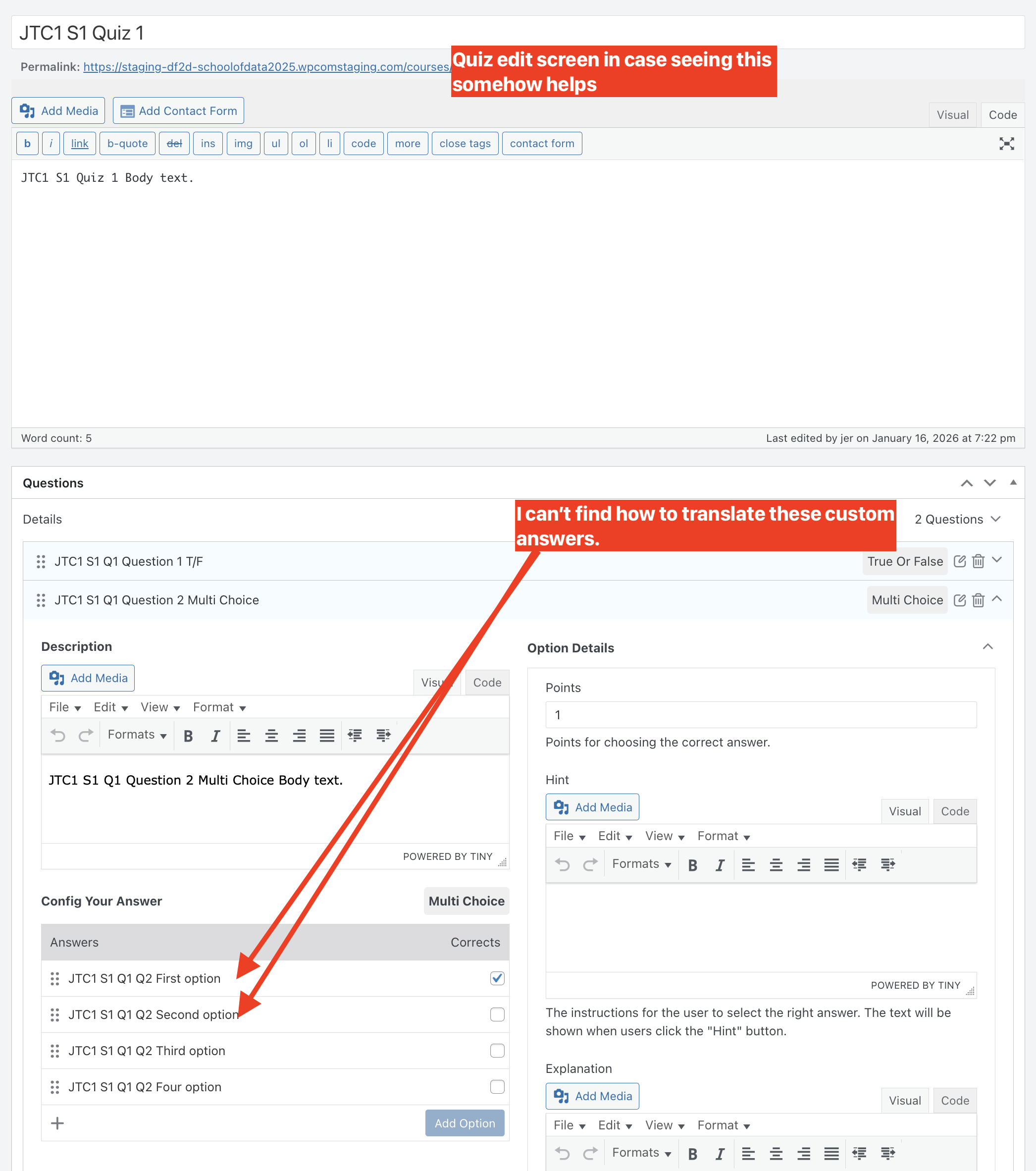Mark Second option as correct answer
This screenshot has width=1036, height=1171.
497,1014
